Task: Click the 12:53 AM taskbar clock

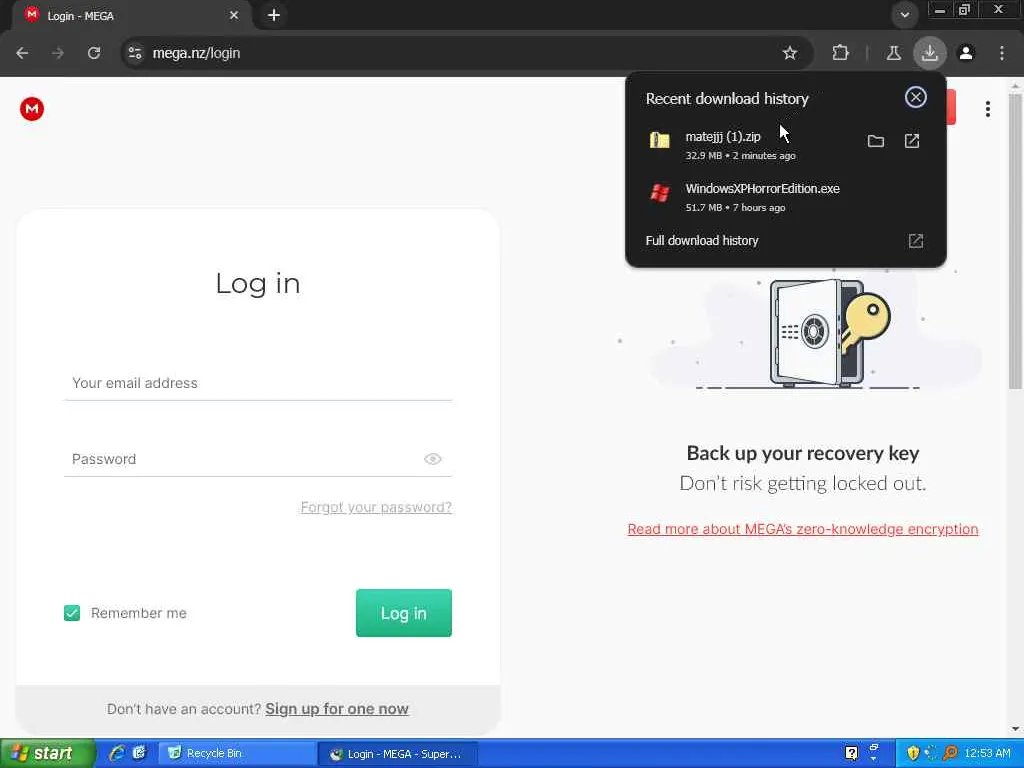Action: pos(987,754)
